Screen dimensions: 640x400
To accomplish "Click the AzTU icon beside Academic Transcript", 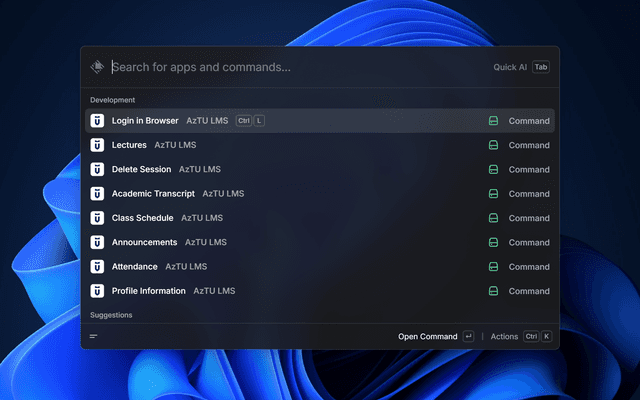I will [x=97, y=194].
